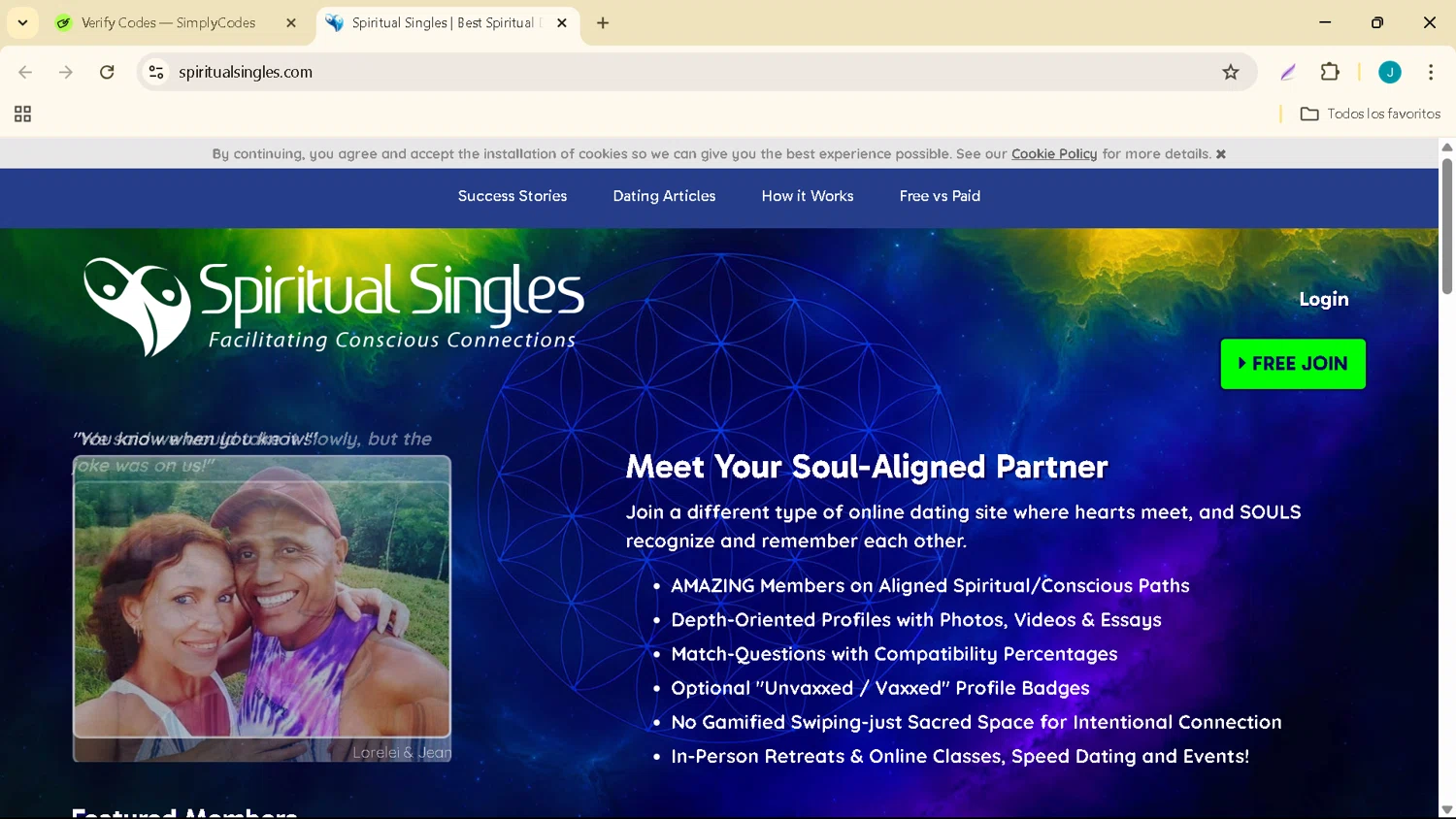
Task: Go forward to next page
Action: [66, 72]
